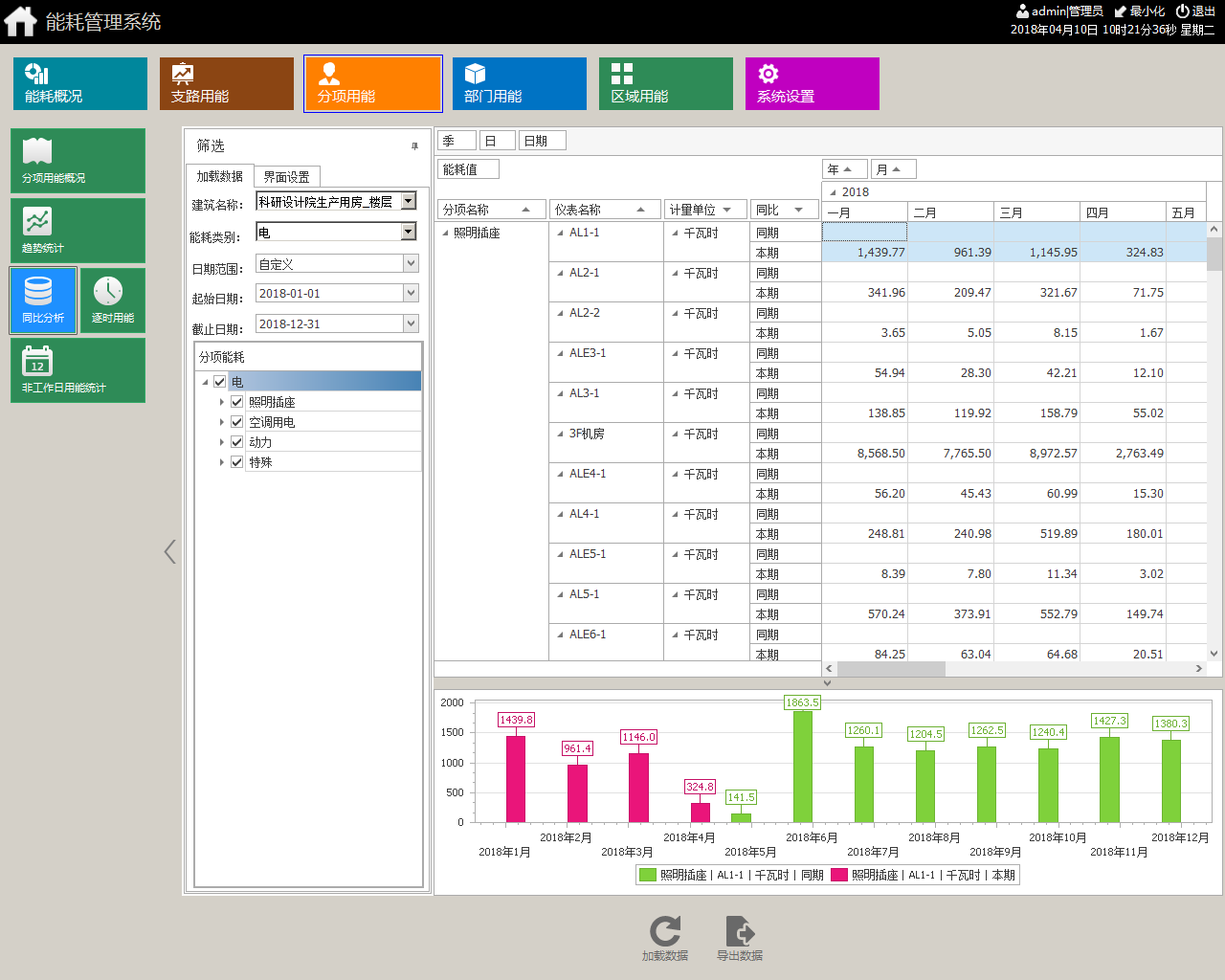Open the 能耗概况 overview module
This screenshot has width=1225, height=980.
point(80,83)
